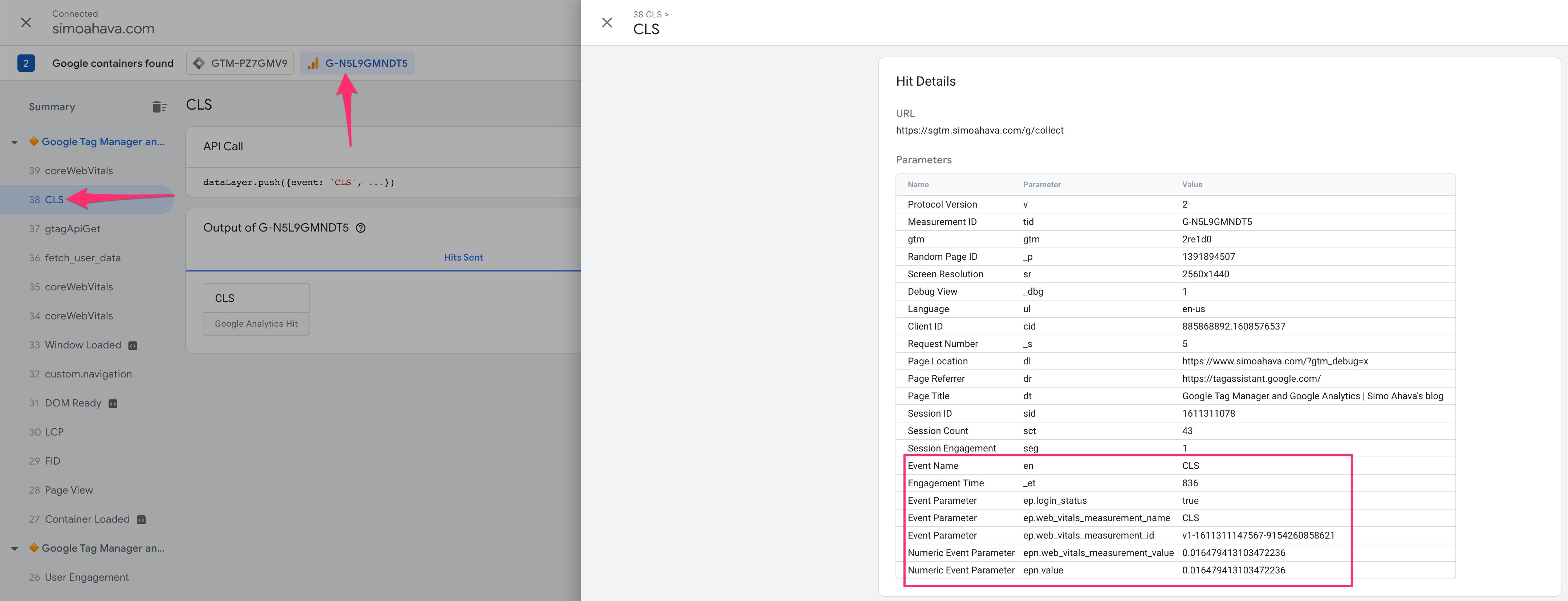Select event 27 Container Loaded
Image resolution: width=1568 pixels, height=601 pixels.
click(x=79, y=519)
